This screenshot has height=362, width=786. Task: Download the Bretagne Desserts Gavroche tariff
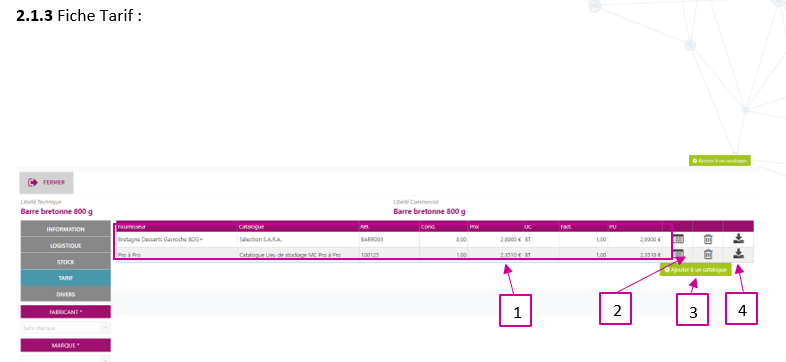738,239
